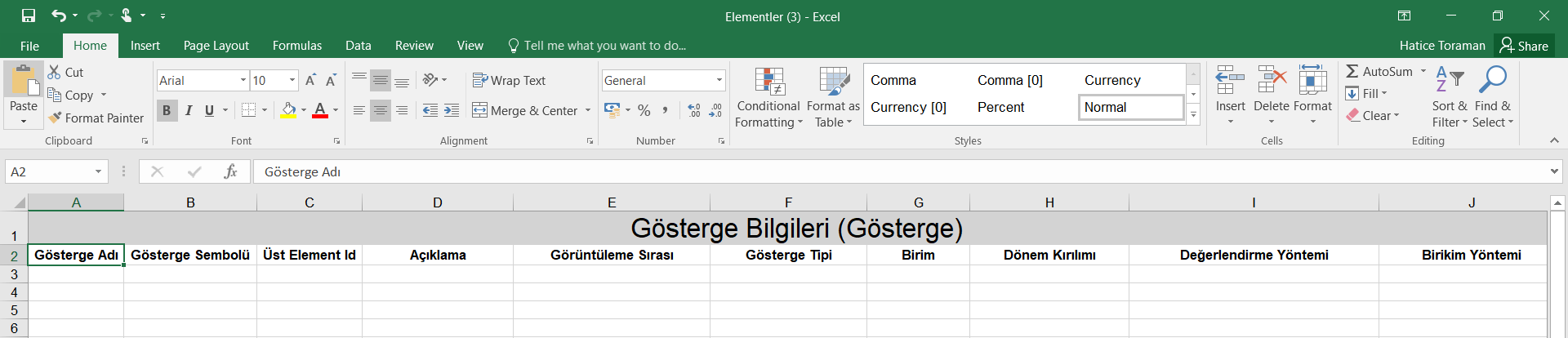Click the AutoSum button
1568x338 pixels.
coord(1379,72)
